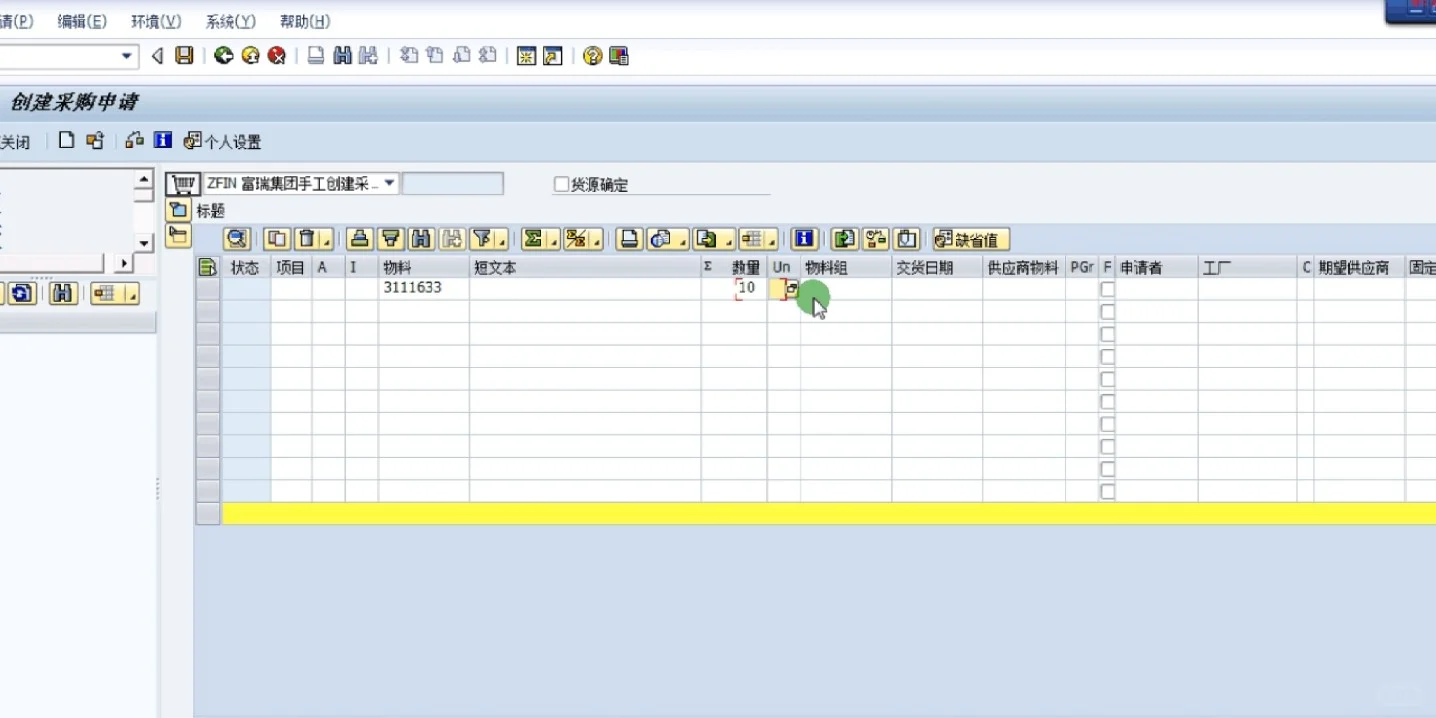Open the sigma total dropdown arrow

click(x=552, y=241)
